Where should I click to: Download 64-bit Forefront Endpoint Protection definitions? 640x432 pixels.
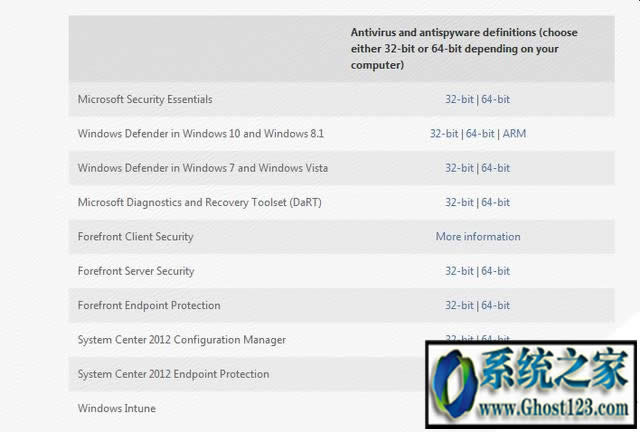pyautogui.click(x=495, y=305)
